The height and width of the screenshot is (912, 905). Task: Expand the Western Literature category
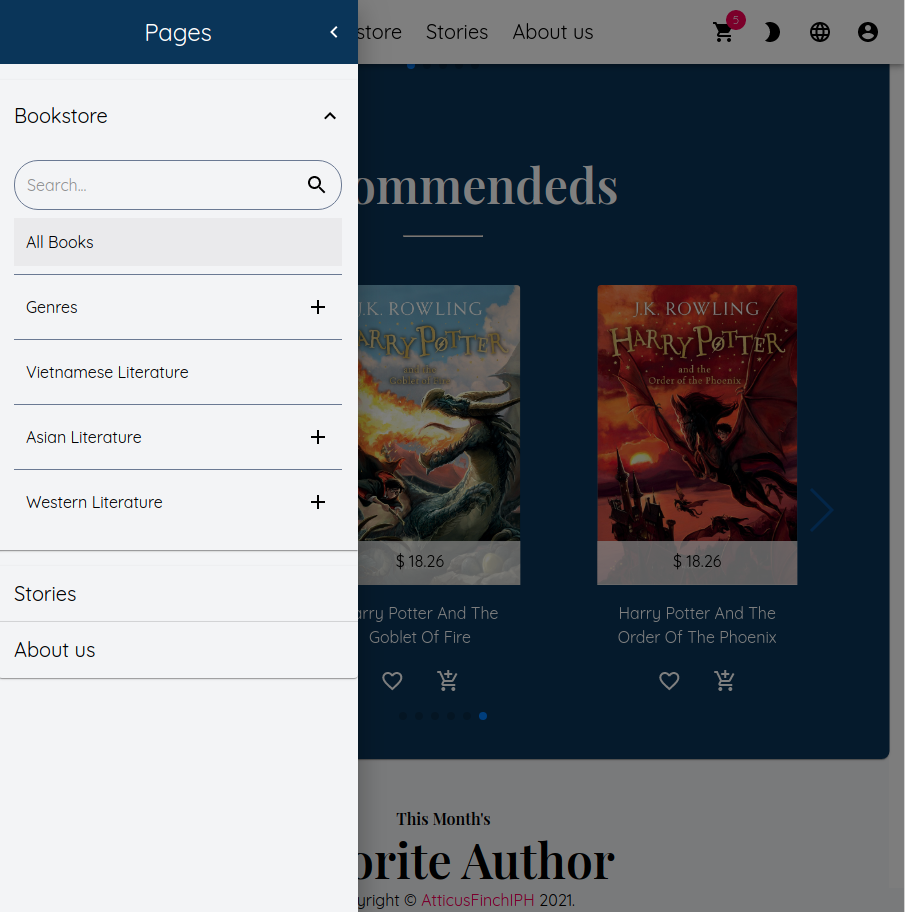point(318,502)
